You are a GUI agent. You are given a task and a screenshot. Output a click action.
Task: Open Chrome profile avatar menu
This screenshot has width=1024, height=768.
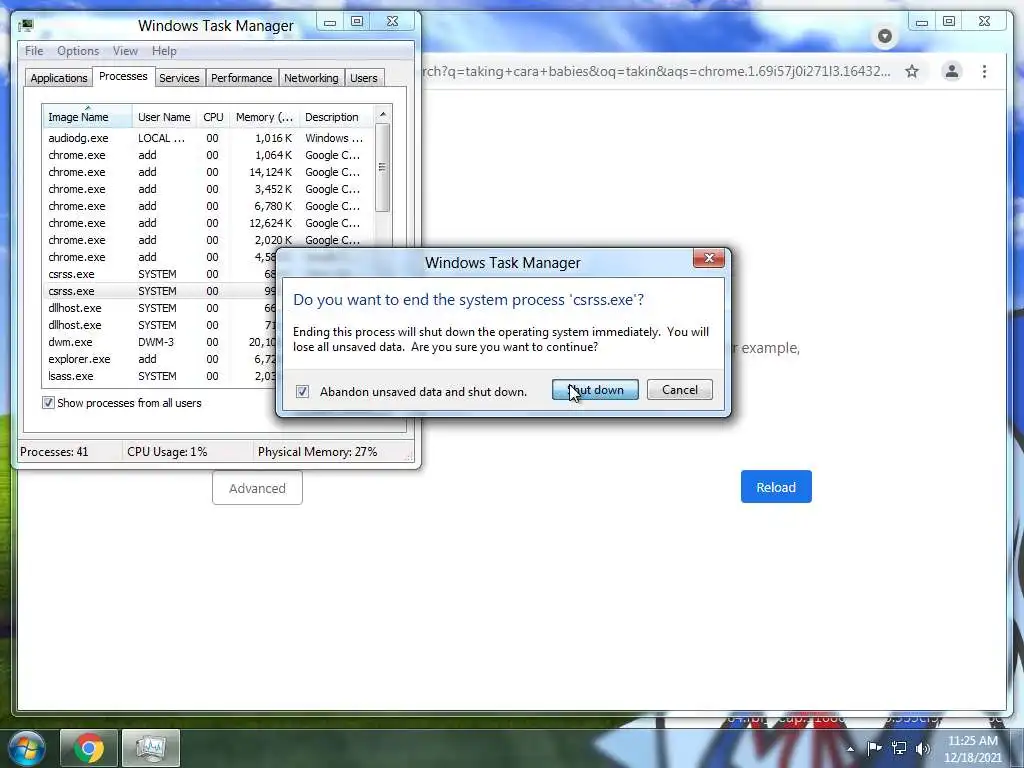(x=952, y=71)
